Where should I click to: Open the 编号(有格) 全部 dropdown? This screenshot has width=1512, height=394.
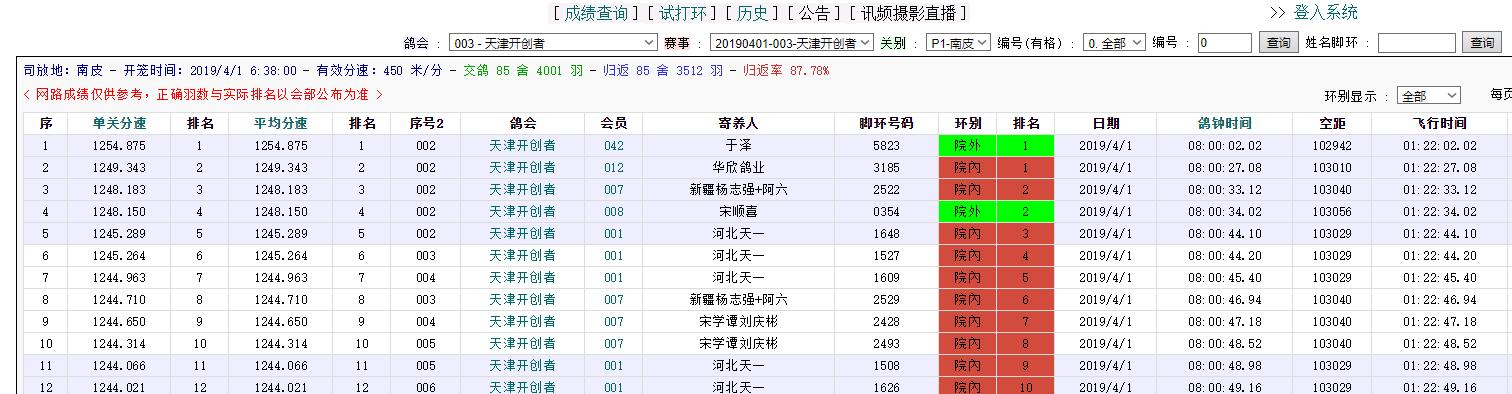(1114, 43)
